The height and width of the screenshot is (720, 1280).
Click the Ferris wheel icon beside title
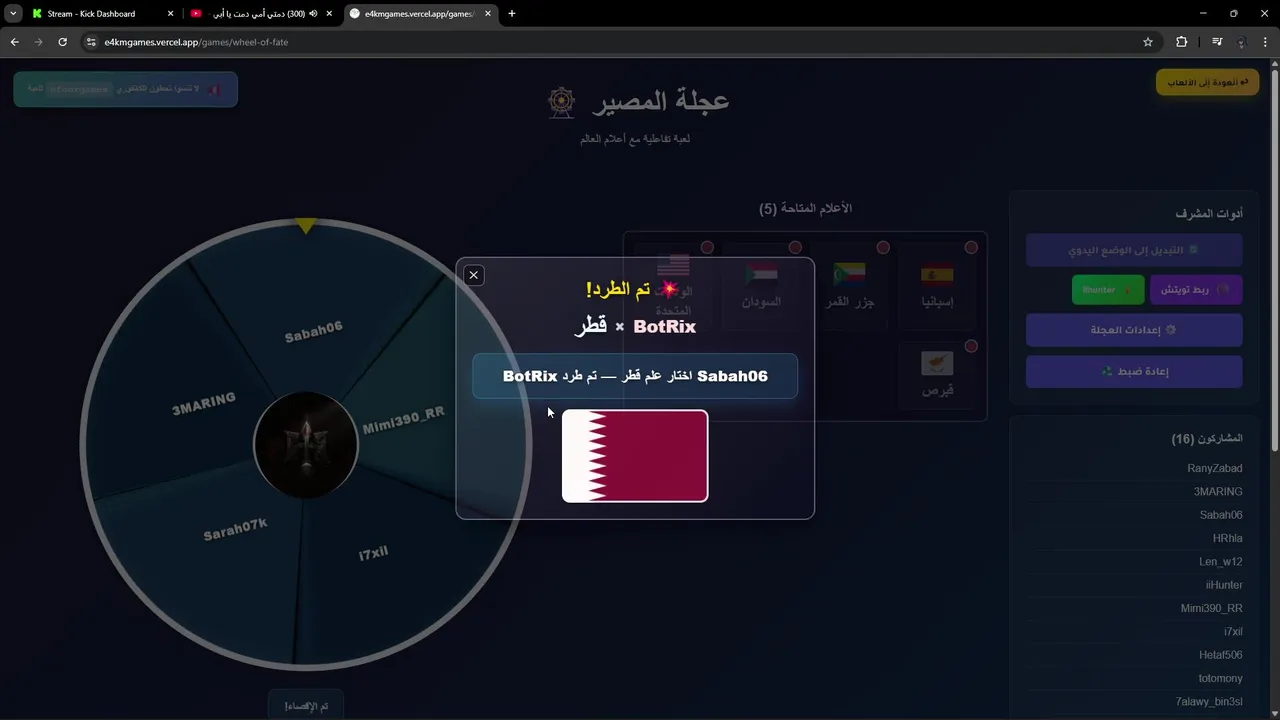[562, 101]
